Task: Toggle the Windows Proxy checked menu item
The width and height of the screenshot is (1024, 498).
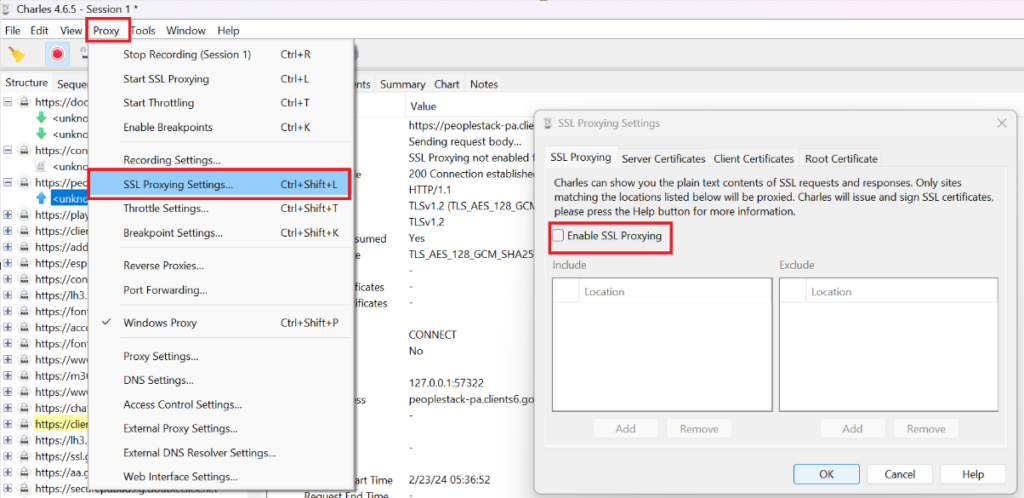Action: coord(221,322)
